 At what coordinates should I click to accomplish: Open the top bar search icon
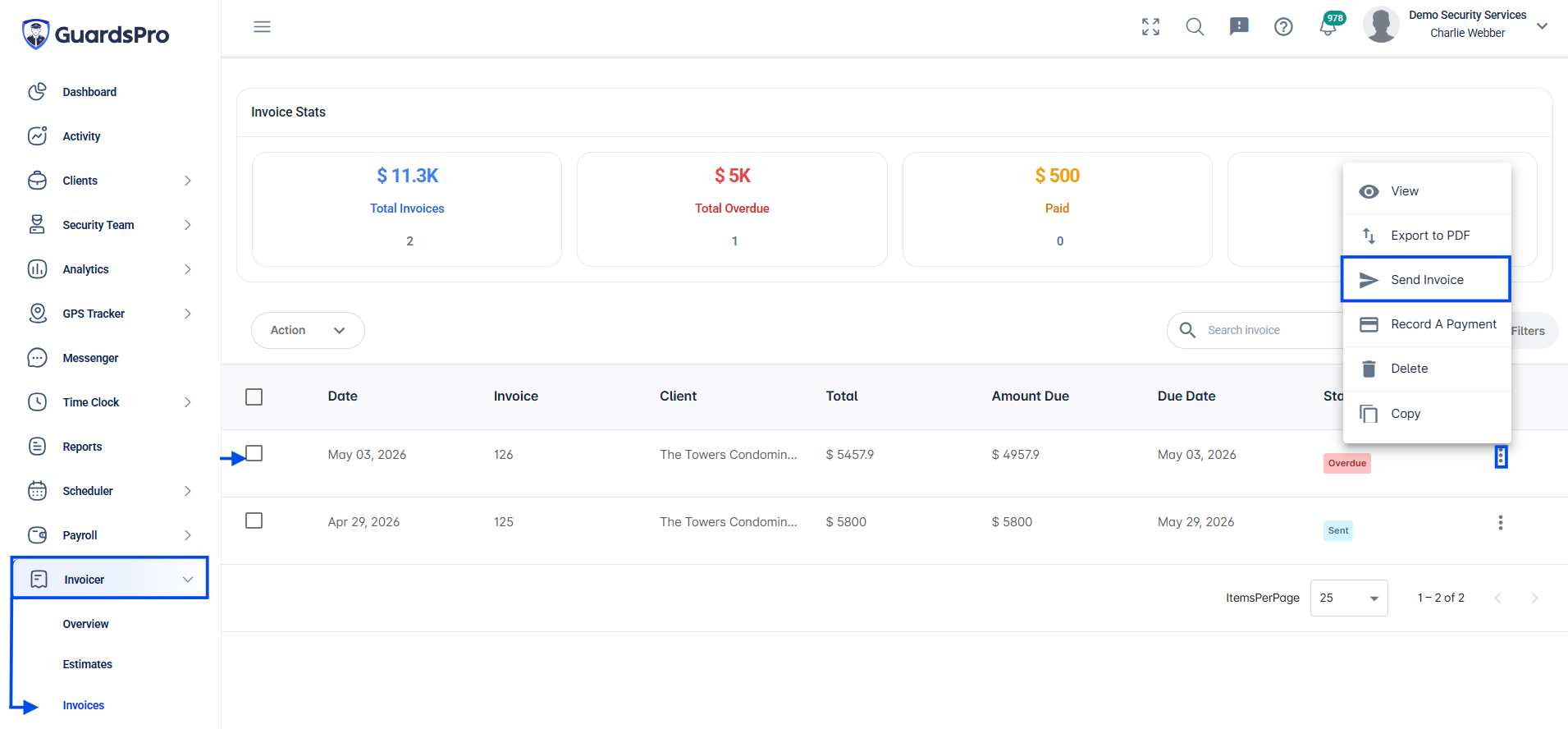coord(1195,27)
